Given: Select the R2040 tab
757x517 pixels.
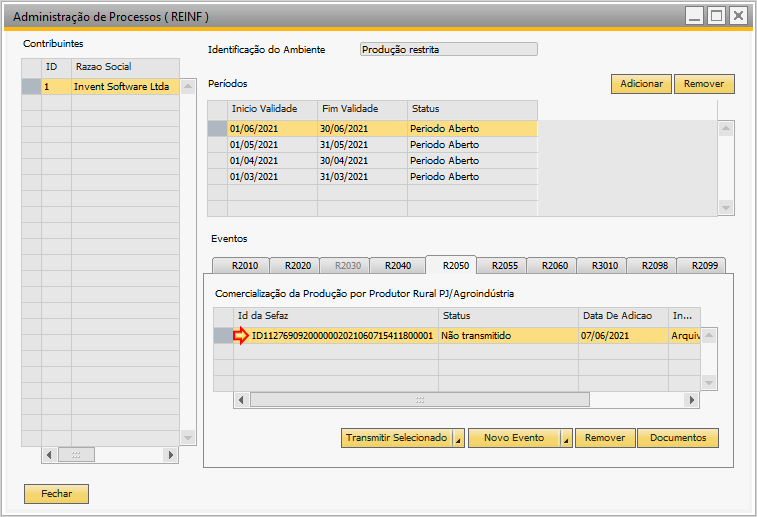Looking at the screenshot, I should point(398,266).
